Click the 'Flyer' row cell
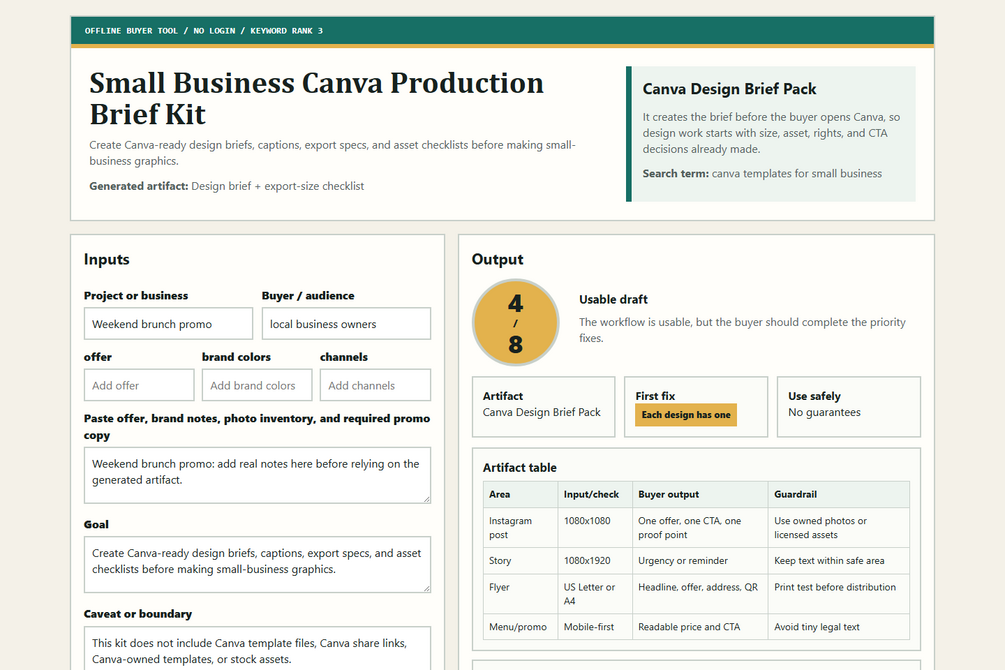 520,594
